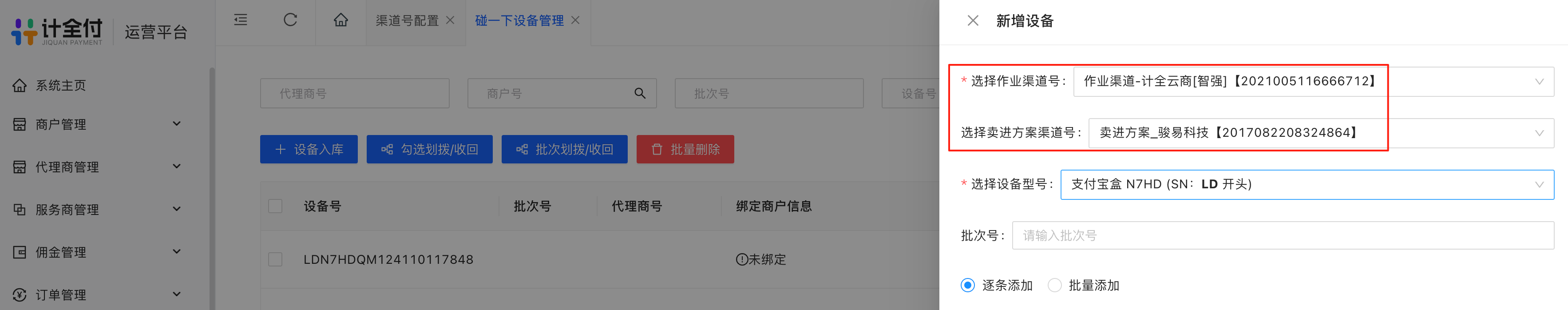The width and height of the screenshot is (1568, 310).
Task: Tick the checkbox for device LDN7HDQM124110117848
Action: click(x=275, y=259)
